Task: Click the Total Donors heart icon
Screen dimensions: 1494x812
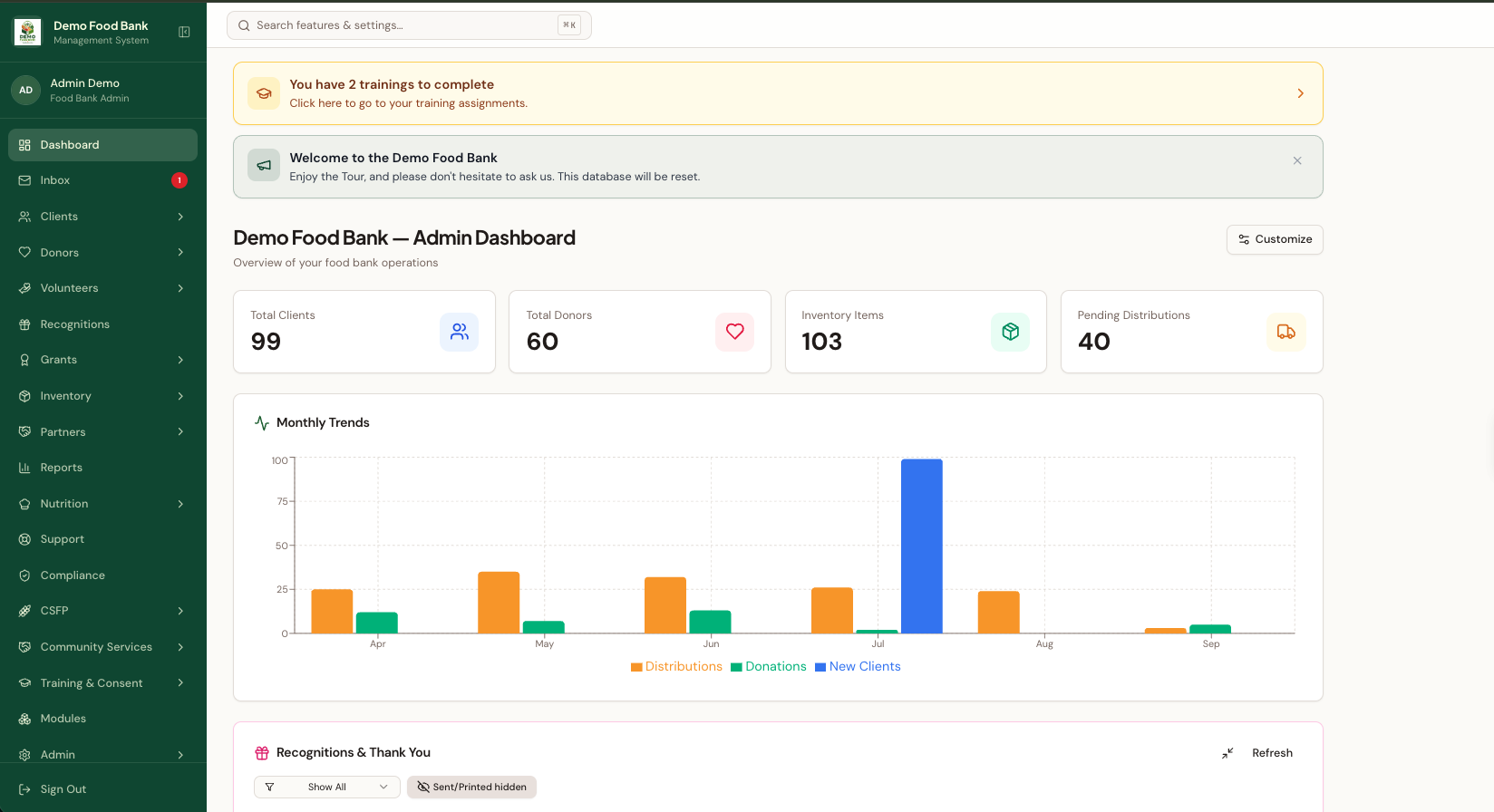Action: click(735, 332)
